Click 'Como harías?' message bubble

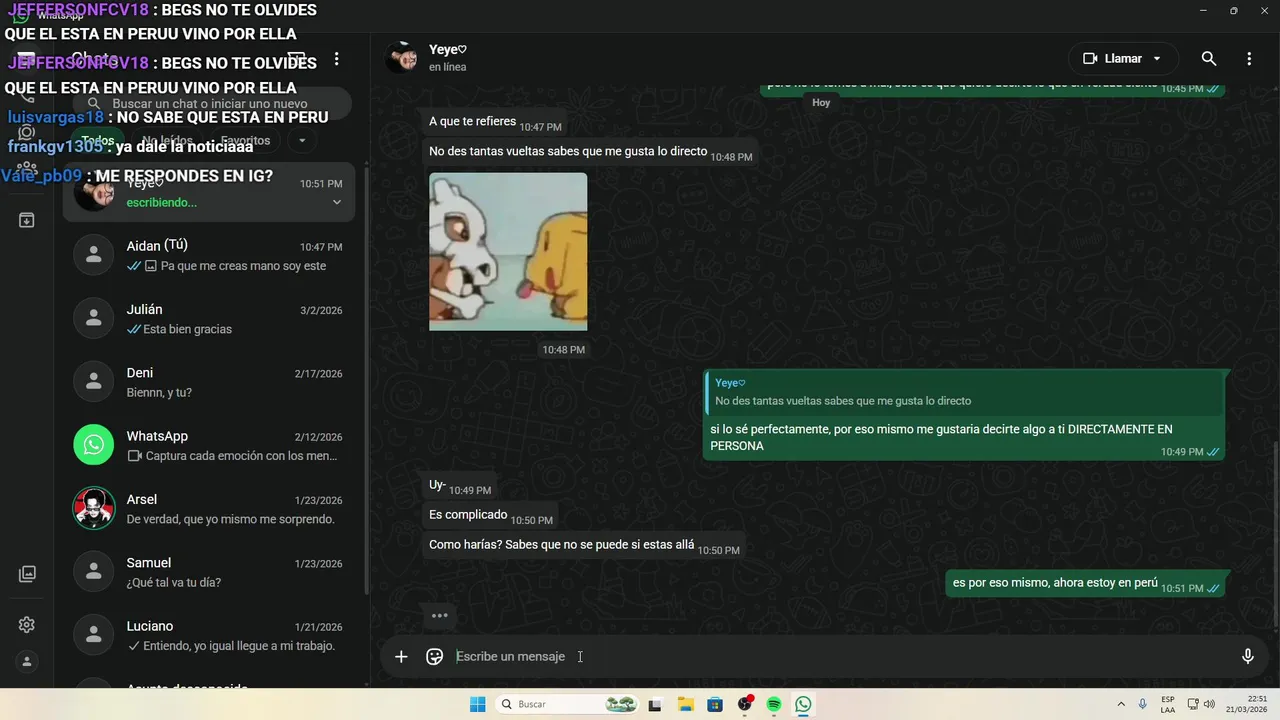pyautogui.click(x=583, y=546)
